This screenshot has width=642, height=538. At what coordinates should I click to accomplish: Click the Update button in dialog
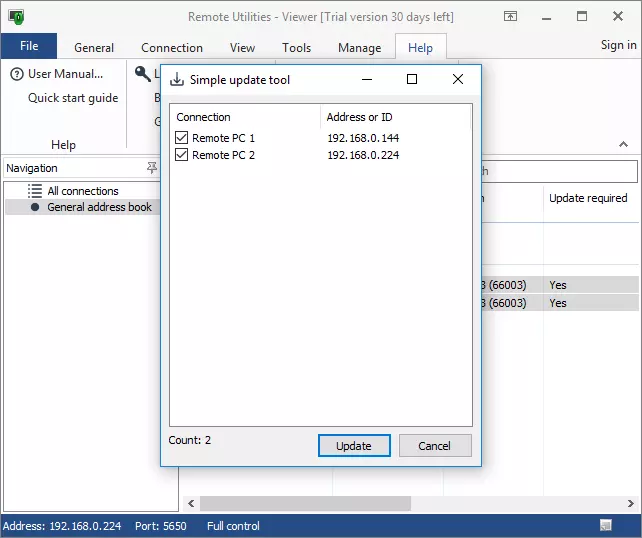(354, 445)
